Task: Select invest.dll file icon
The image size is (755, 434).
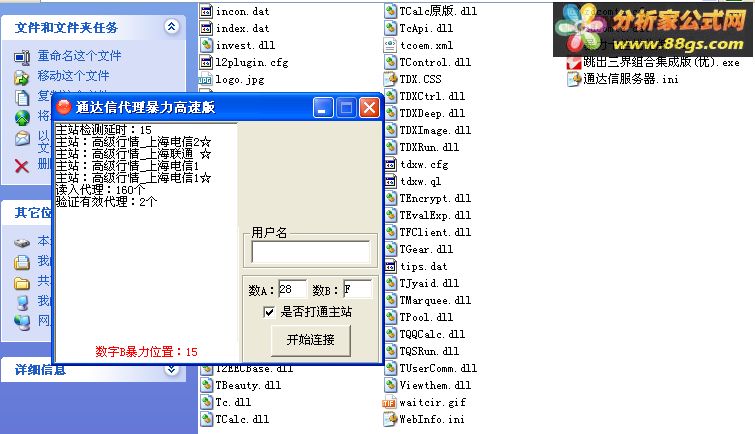Action: pyautogui.click(x=206, y=45)
